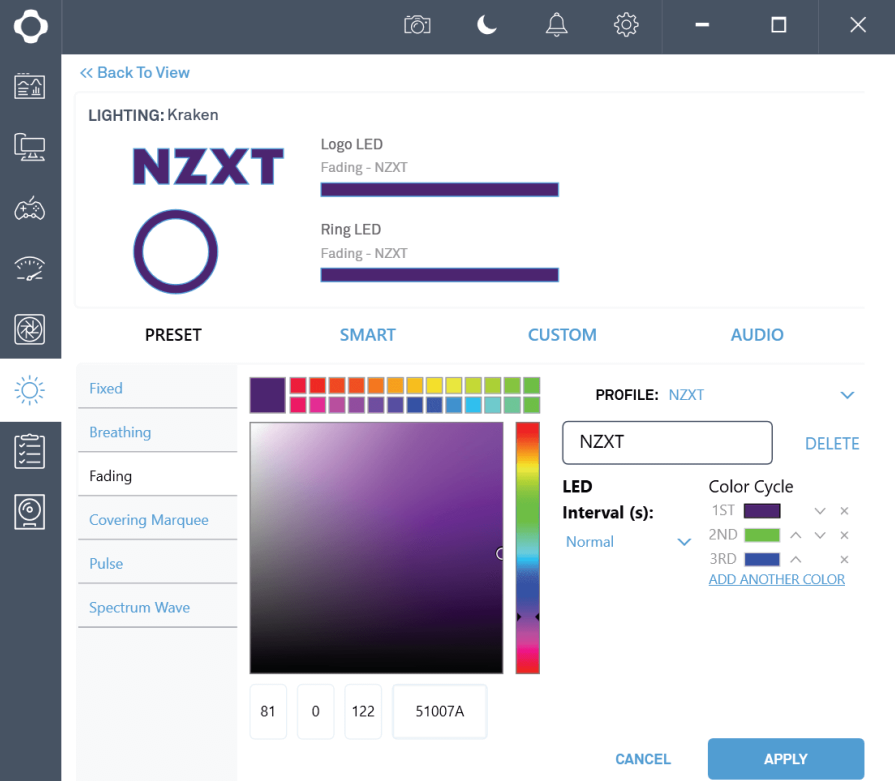Click the hex color field 51007A
The height and width of the screenshot is (781, 895).
[440, 711]
